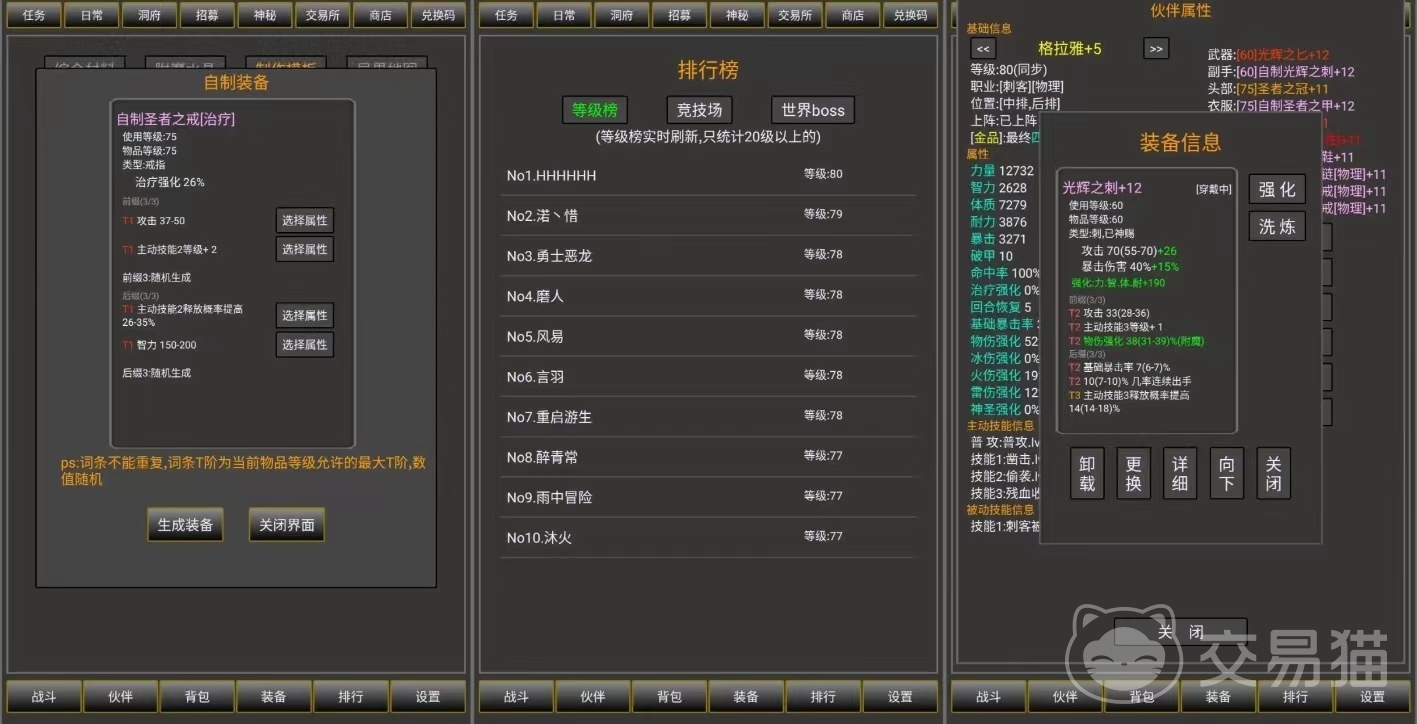This screenshot has height=724, width=1417.
Task: Switch to the 世界boss ranking
Action: [813, 110]
